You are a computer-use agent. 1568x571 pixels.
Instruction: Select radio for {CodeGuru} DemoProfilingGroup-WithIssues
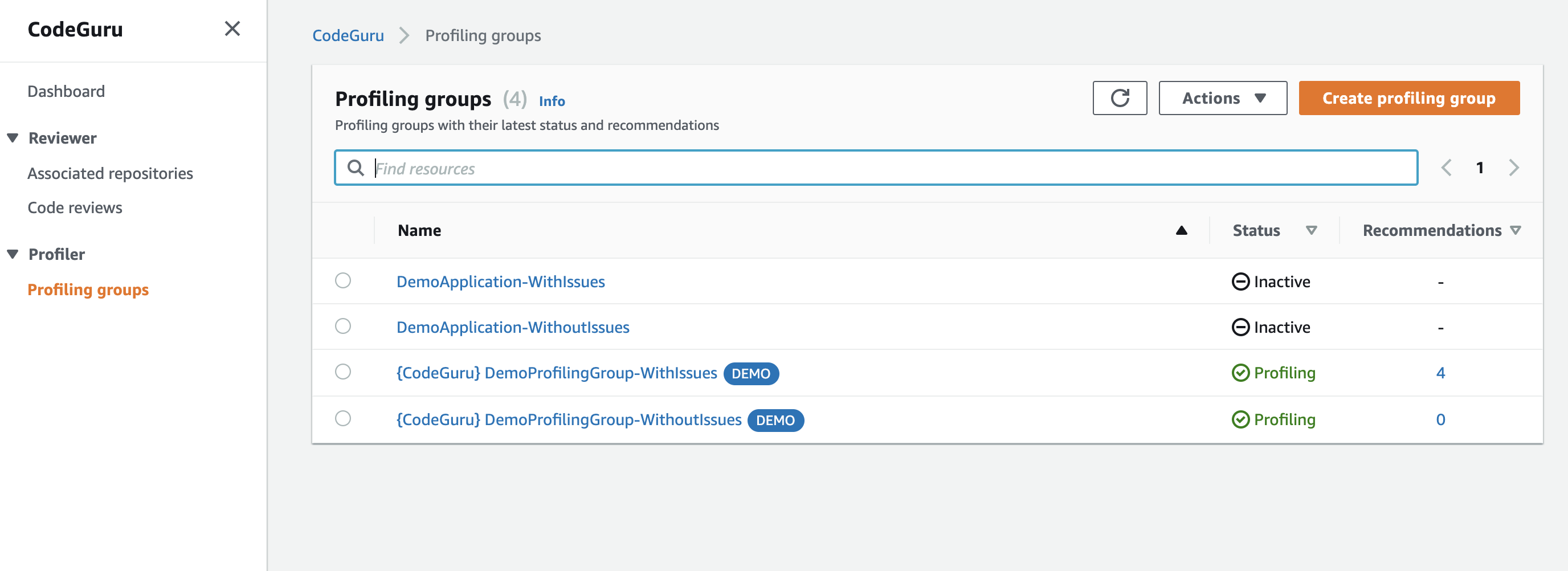(342, 372)
